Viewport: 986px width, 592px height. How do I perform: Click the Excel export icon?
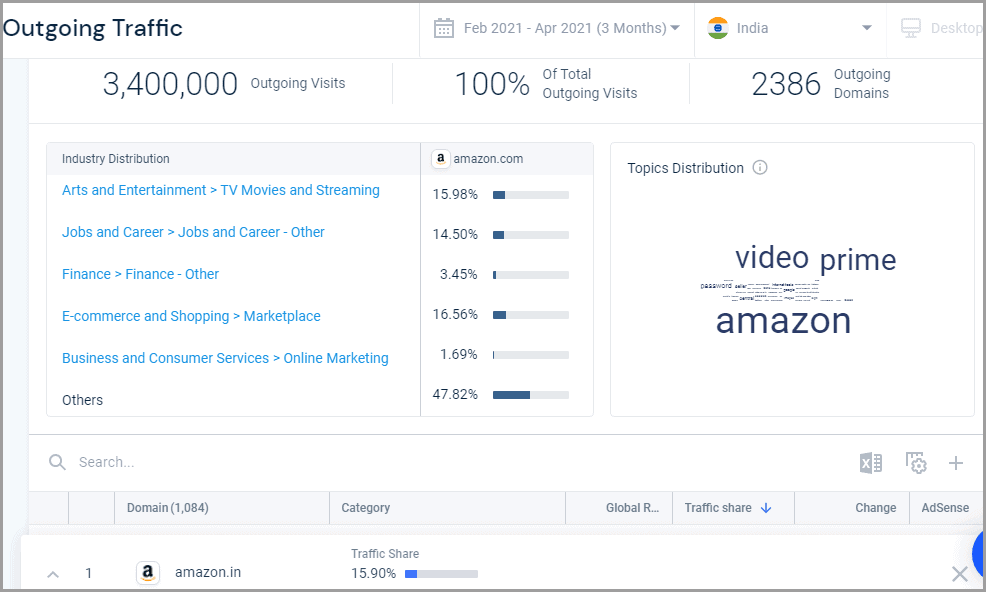click(870, 463)
